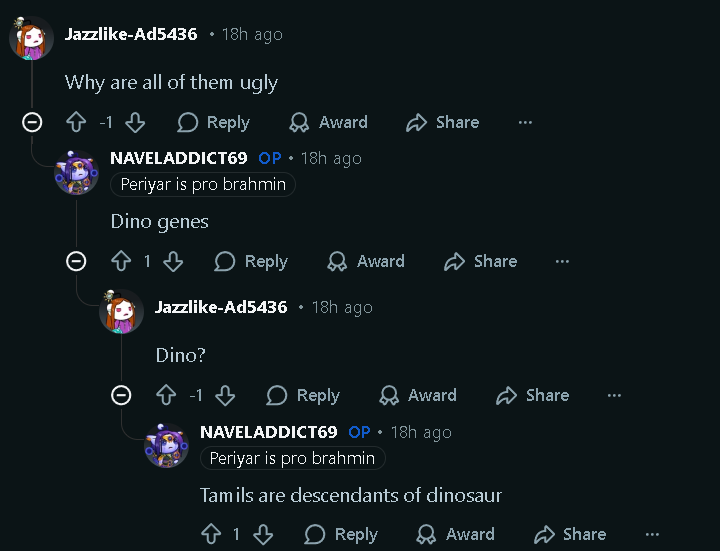The width and height of the screenshot is (720, 551).
Task: Upvote the "Tamils are descendants of dinosaur" comment
Action: (211, 534)
